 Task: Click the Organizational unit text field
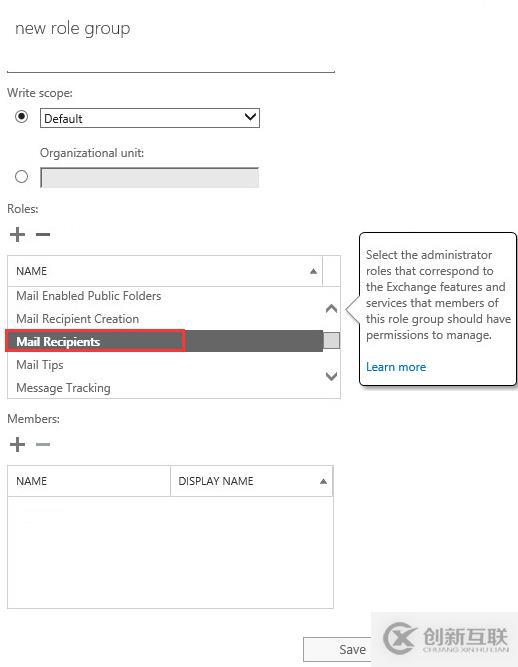(x=150, y=177)
